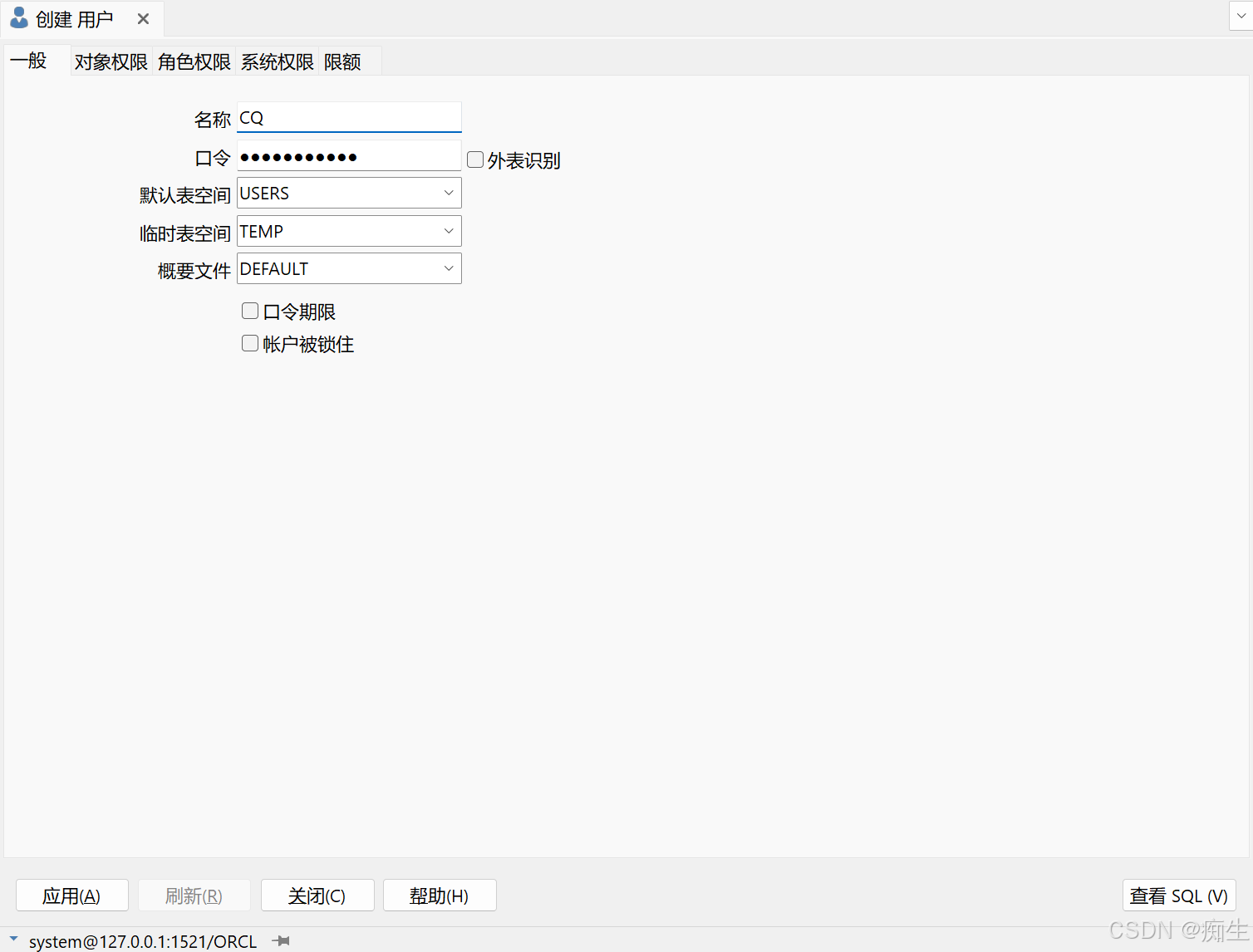Enable the 帐户被锁住 checkbox

250,343
